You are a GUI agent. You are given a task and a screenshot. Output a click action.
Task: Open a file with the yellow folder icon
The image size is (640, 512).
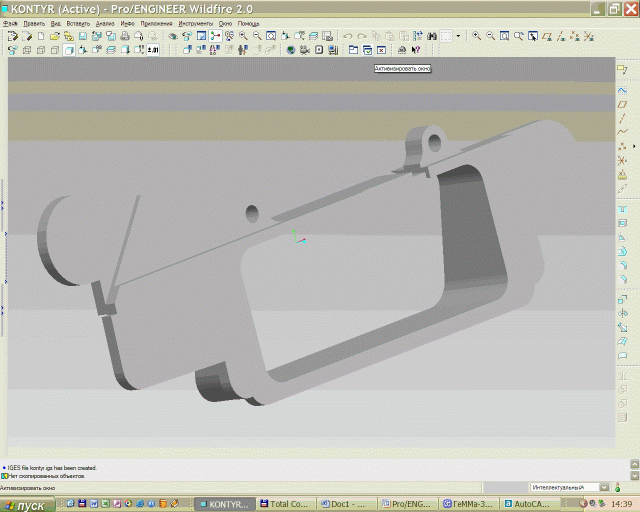pos(55,36)
